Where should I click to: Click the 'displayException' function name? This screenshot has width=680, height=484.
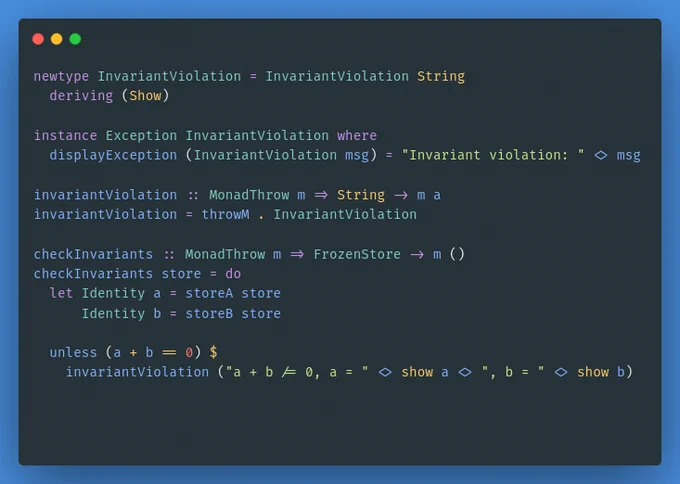pyautogui.click(x=113, y=155)
